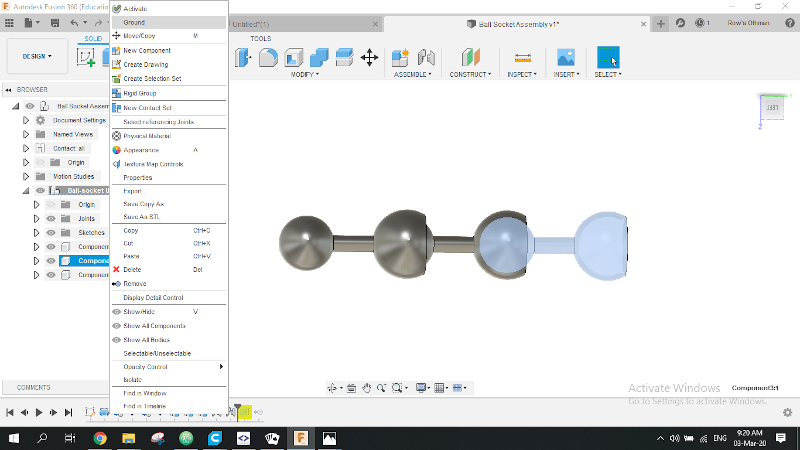Select the Shell tool icon

(x=294, y=57)
